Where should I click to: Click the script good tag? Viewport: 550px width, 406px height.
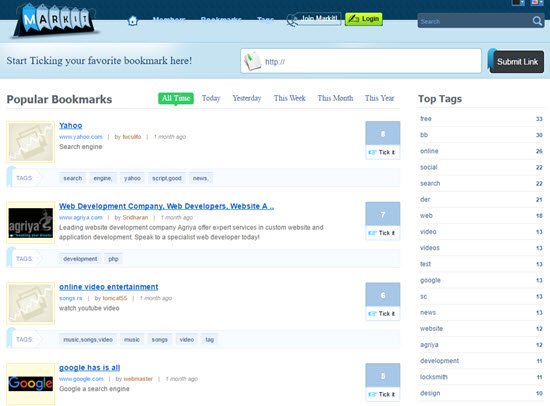click(167, 178)
